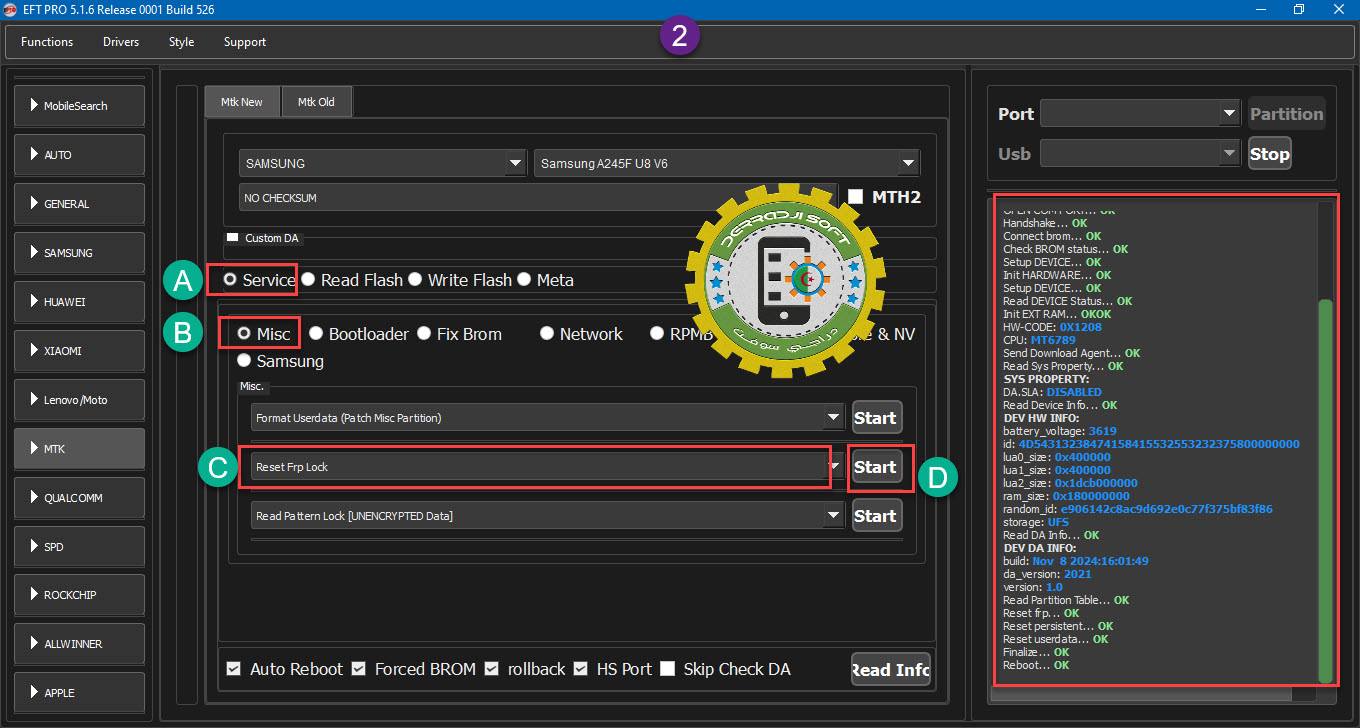Open the AUTO sidebar section
Viewport: 1360px width, 728px height.
pyautogui.click(x=79, y=155)
